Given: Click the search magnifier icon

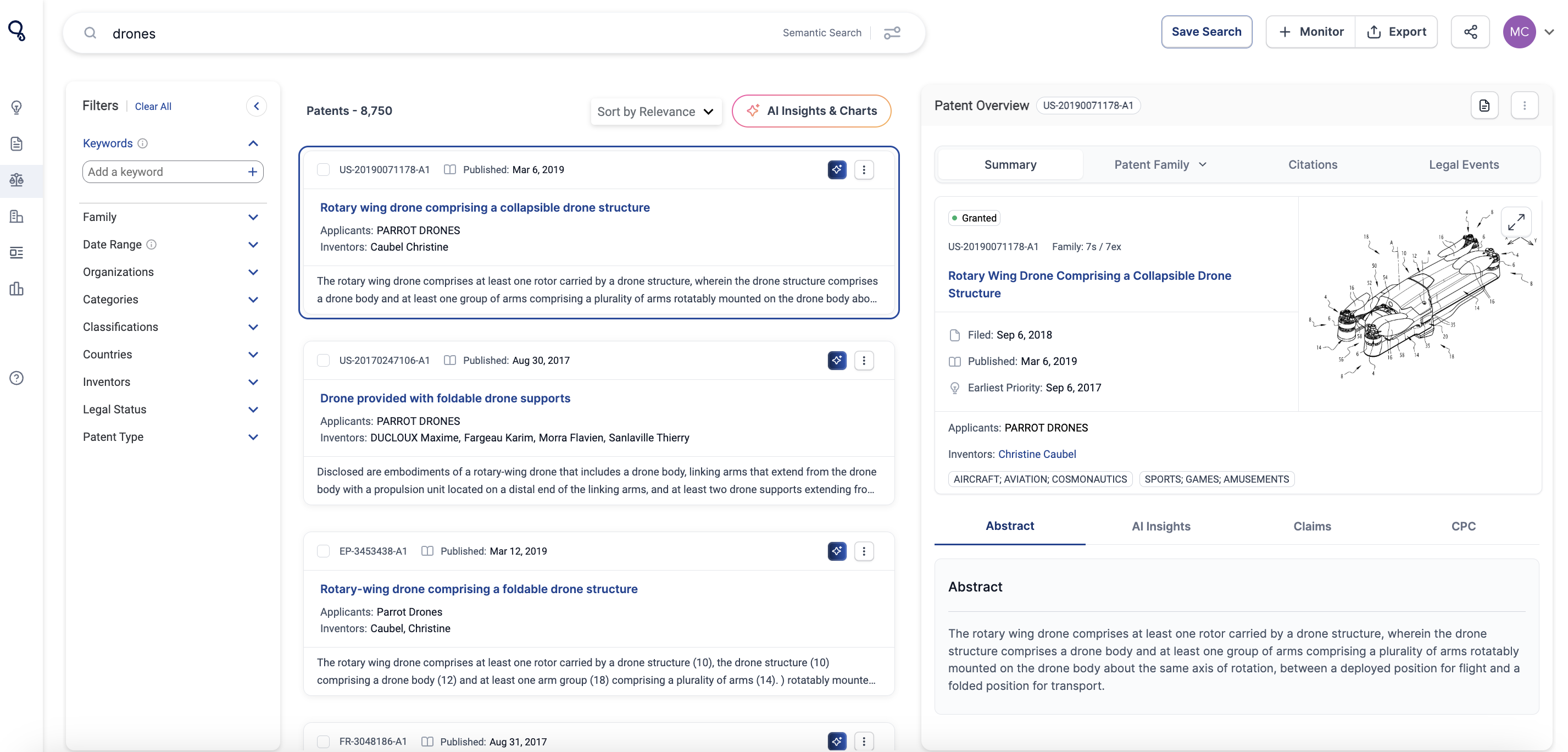Looking at the screenshot, I should click(90, 33).
